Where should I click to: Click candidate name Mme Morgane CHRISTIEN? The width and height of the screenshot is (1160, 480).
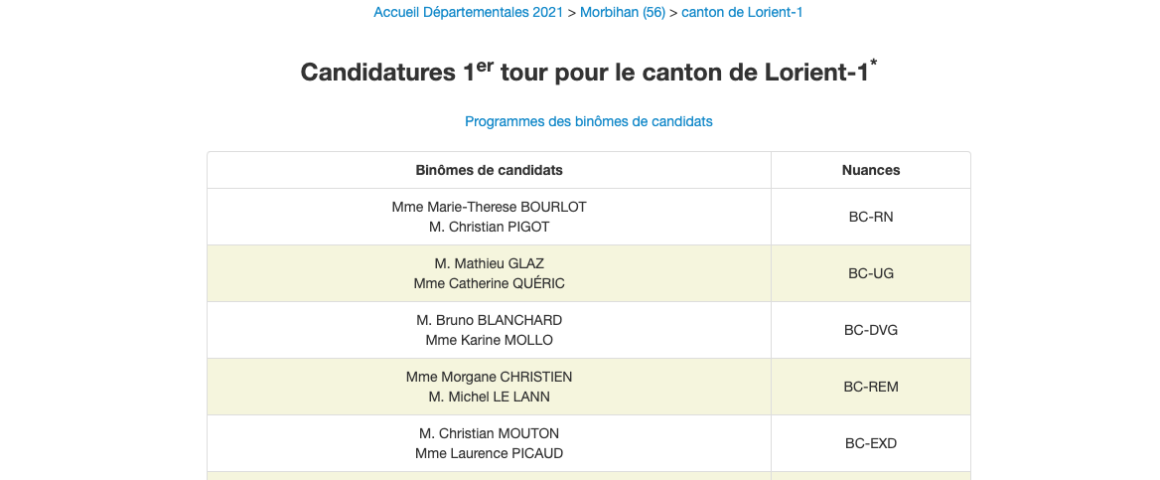(489, 377)
